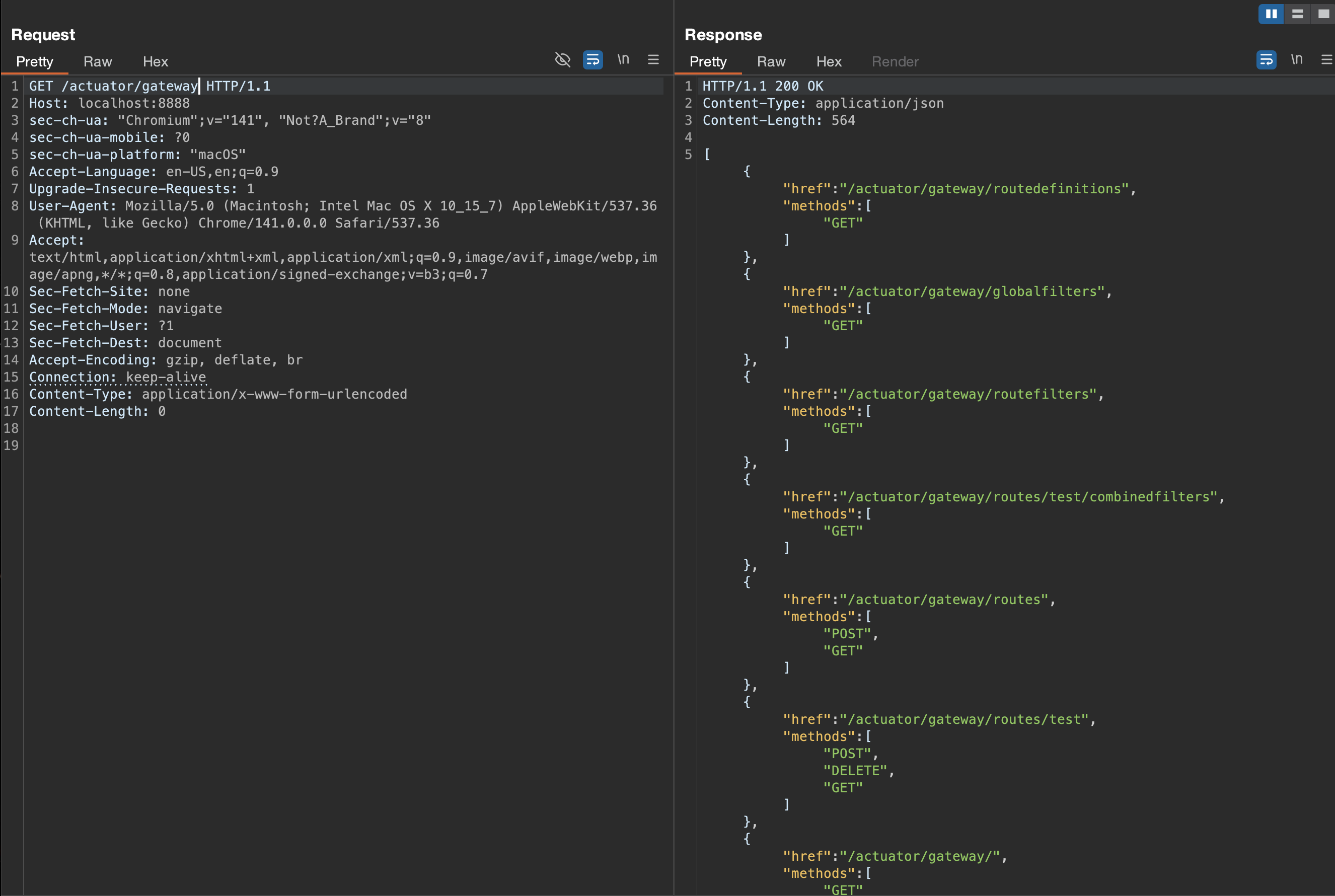Open the Request Hex tab
1335x896 pixels.
coord(156,62)
